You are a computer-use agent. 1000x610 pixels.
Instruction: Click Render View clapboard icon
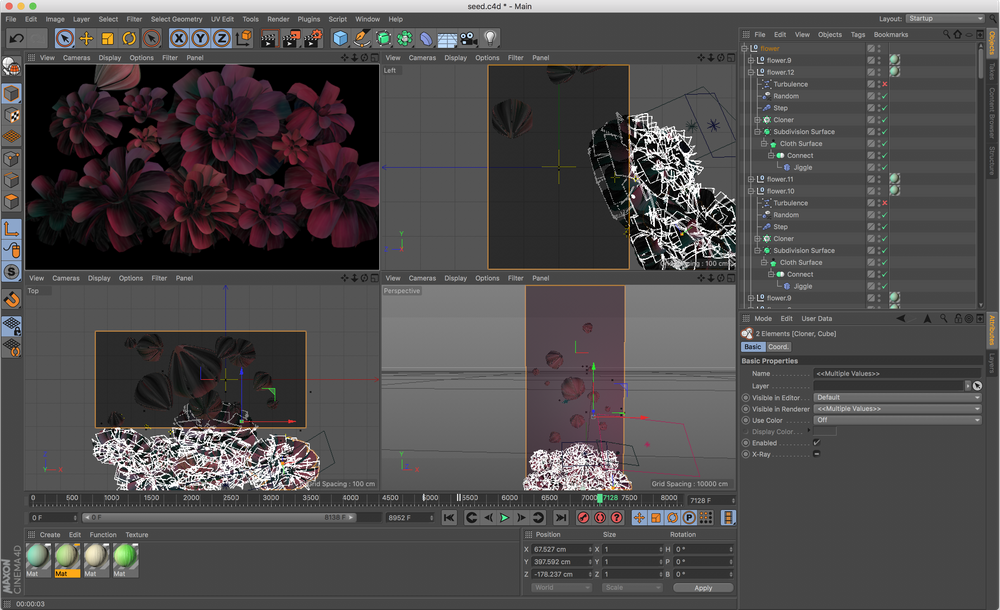tap(270, 38)
